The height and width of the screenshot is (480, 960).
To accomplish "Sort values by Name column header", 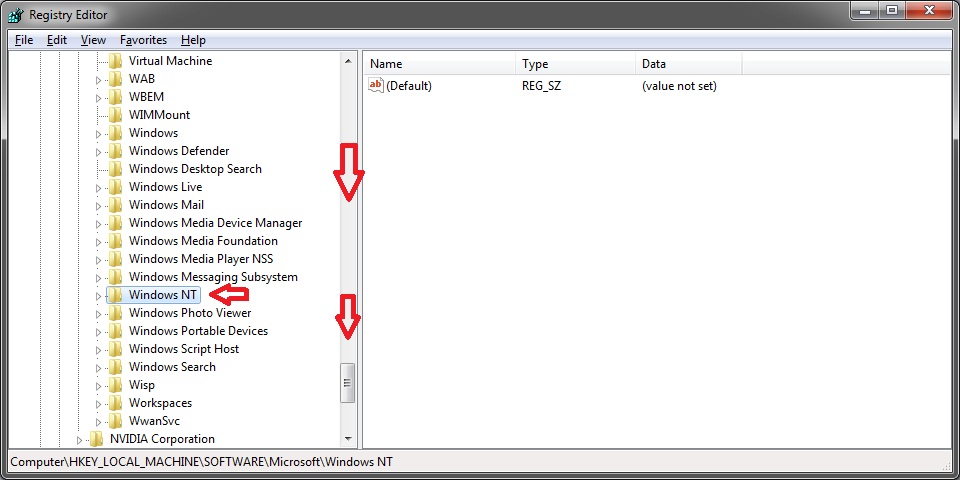I will [440, 64].
